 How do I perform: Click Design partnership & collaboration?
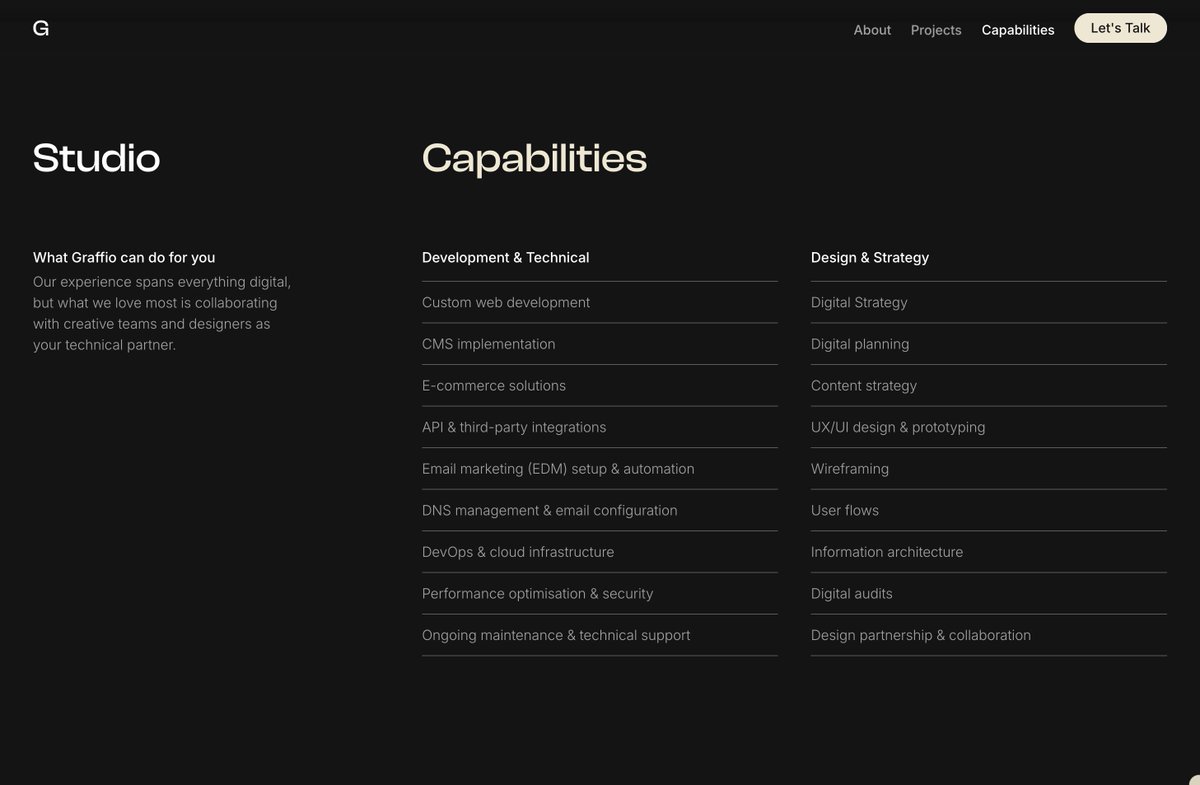pyautogui.click(x=921, y=634)
